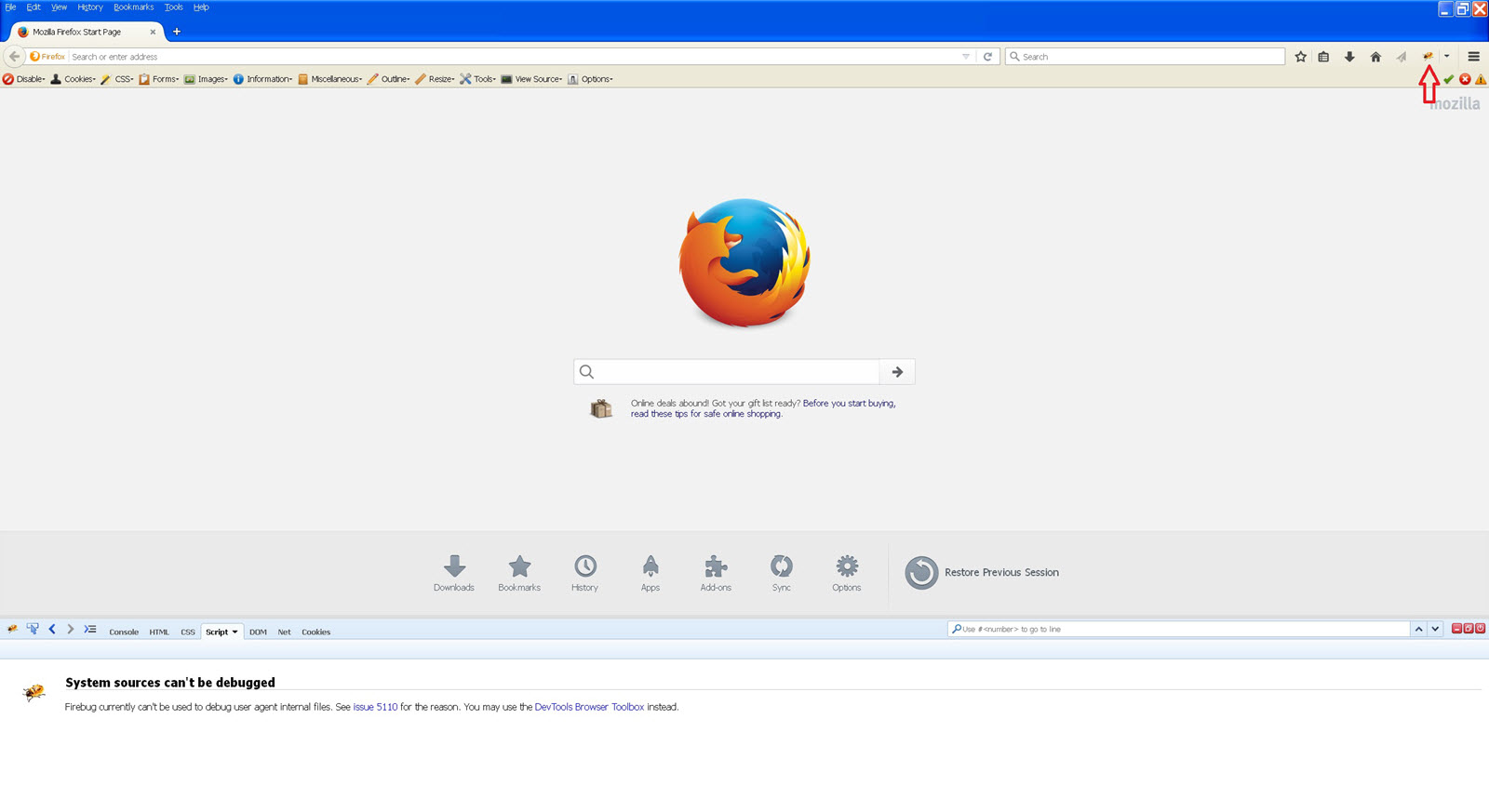
Task: Switch to the Firebug Net tab
Action: point(284,632)
